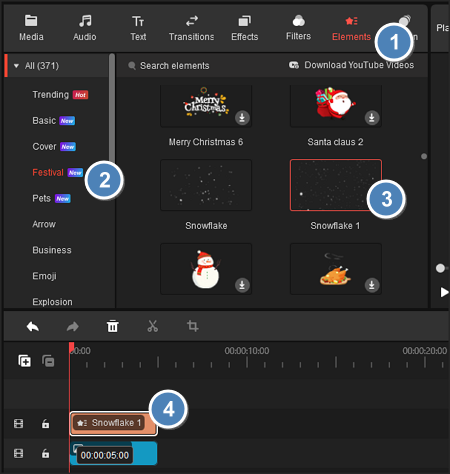Select the Arrow category
Screen dimensions: 450x474
[44, 224]
